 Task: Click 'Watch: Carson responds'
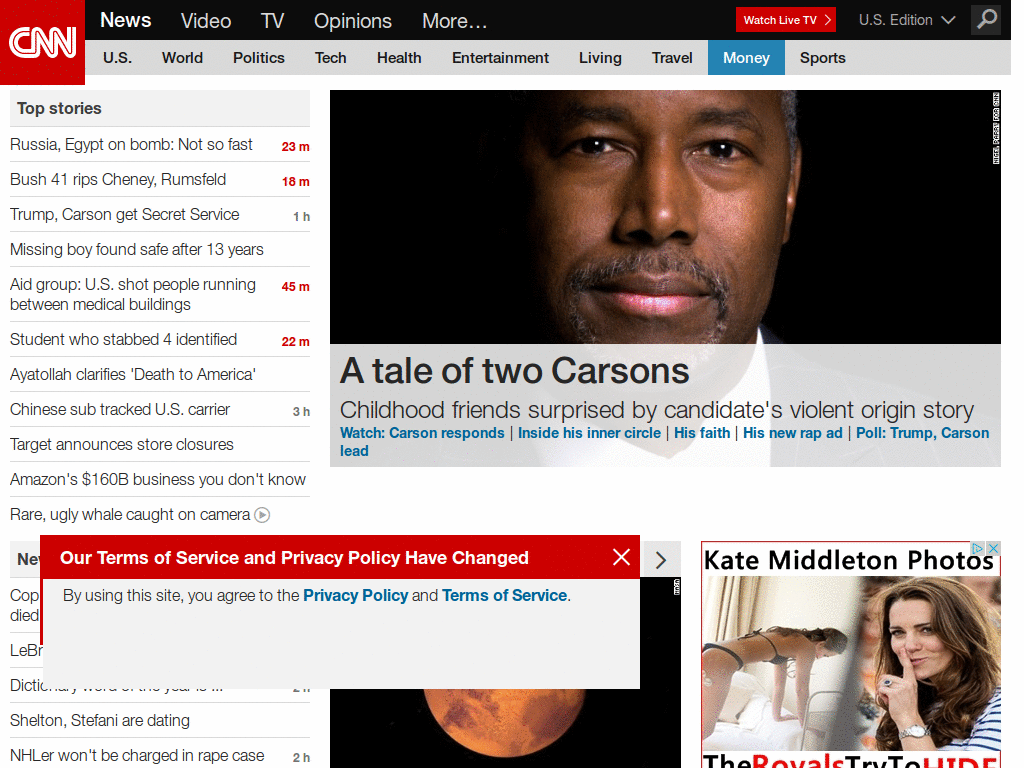420,433
